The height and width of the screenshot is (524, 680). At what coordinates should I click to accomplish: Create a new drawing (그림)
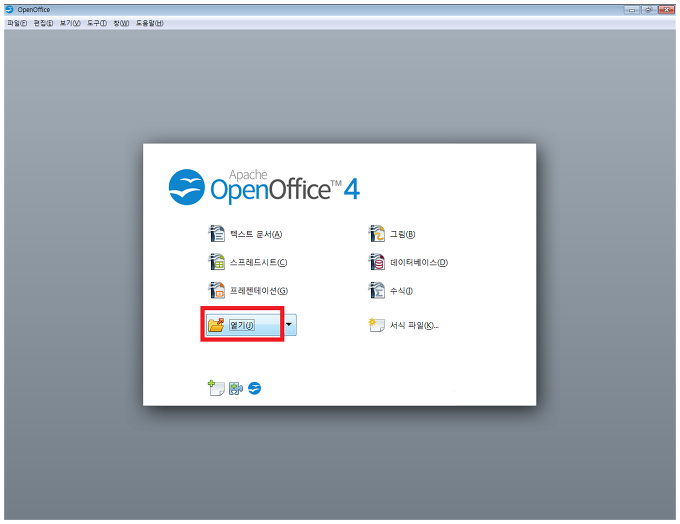click(x=392, y=234)
